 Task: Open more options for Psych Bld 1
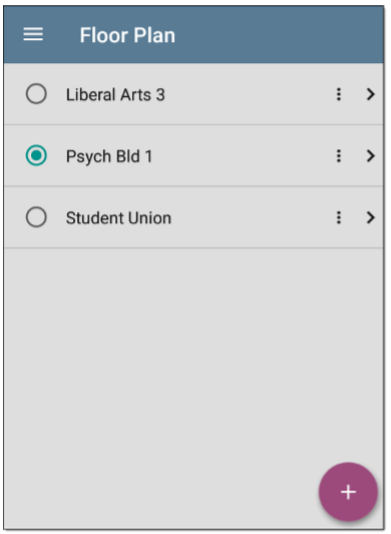pos(339,156)
